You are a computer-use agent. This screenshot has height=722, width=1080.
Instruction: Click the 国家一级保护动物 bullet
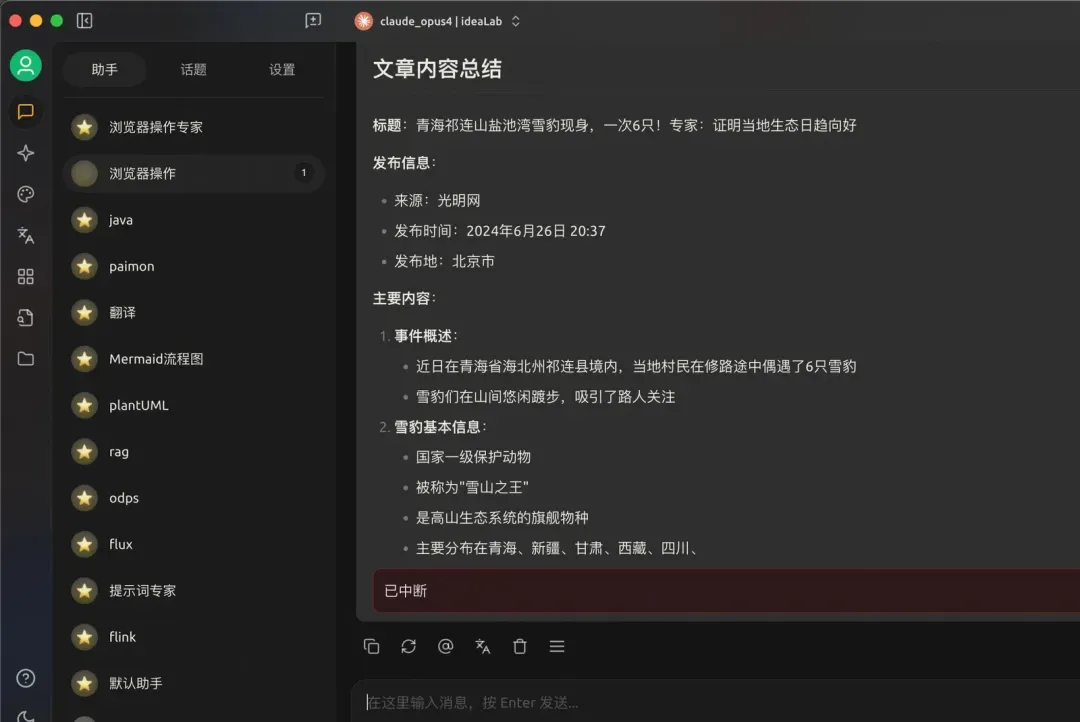[473, 457]
